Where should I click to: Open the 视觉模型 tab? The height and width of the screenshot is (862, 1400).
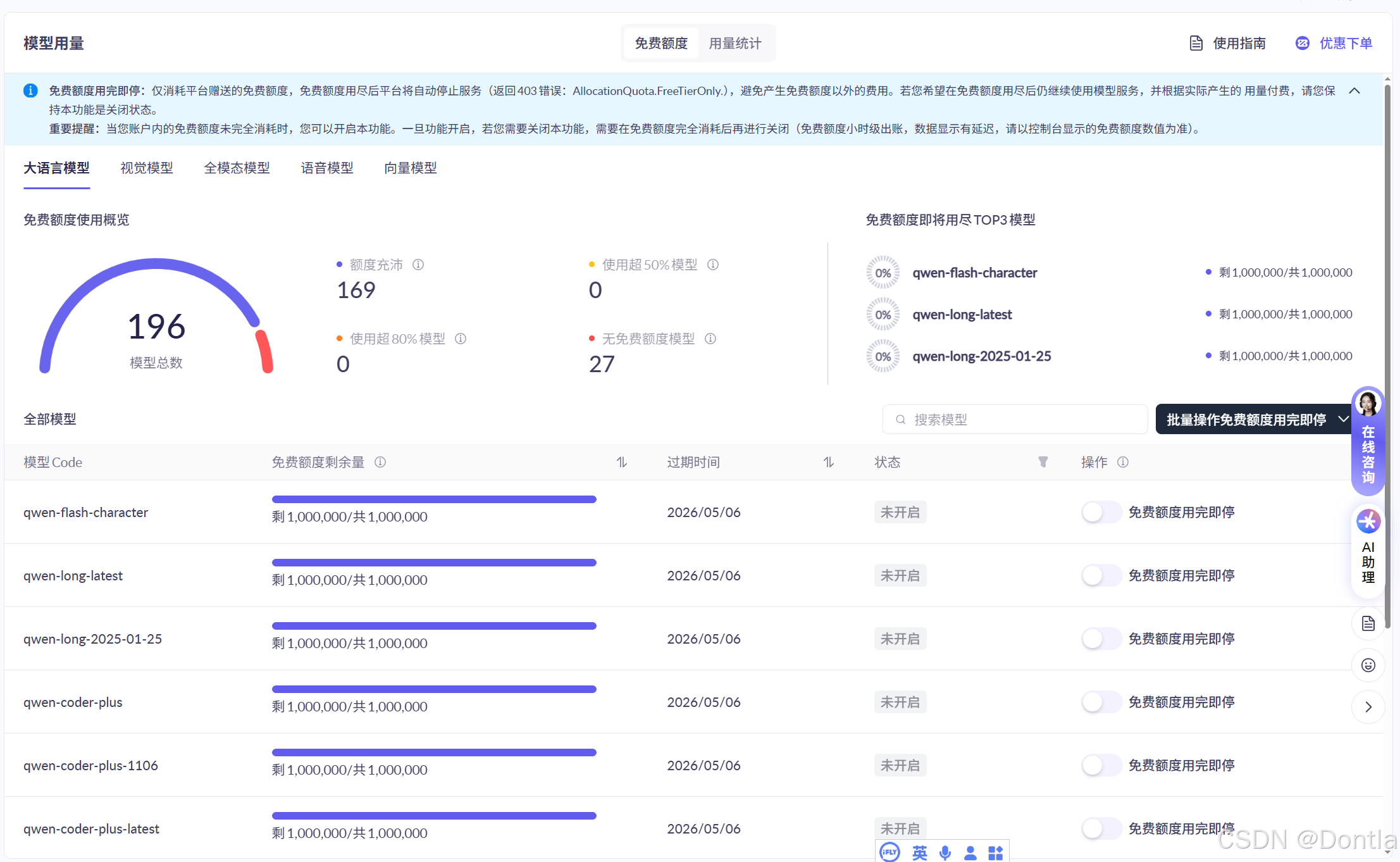[146, 168]
